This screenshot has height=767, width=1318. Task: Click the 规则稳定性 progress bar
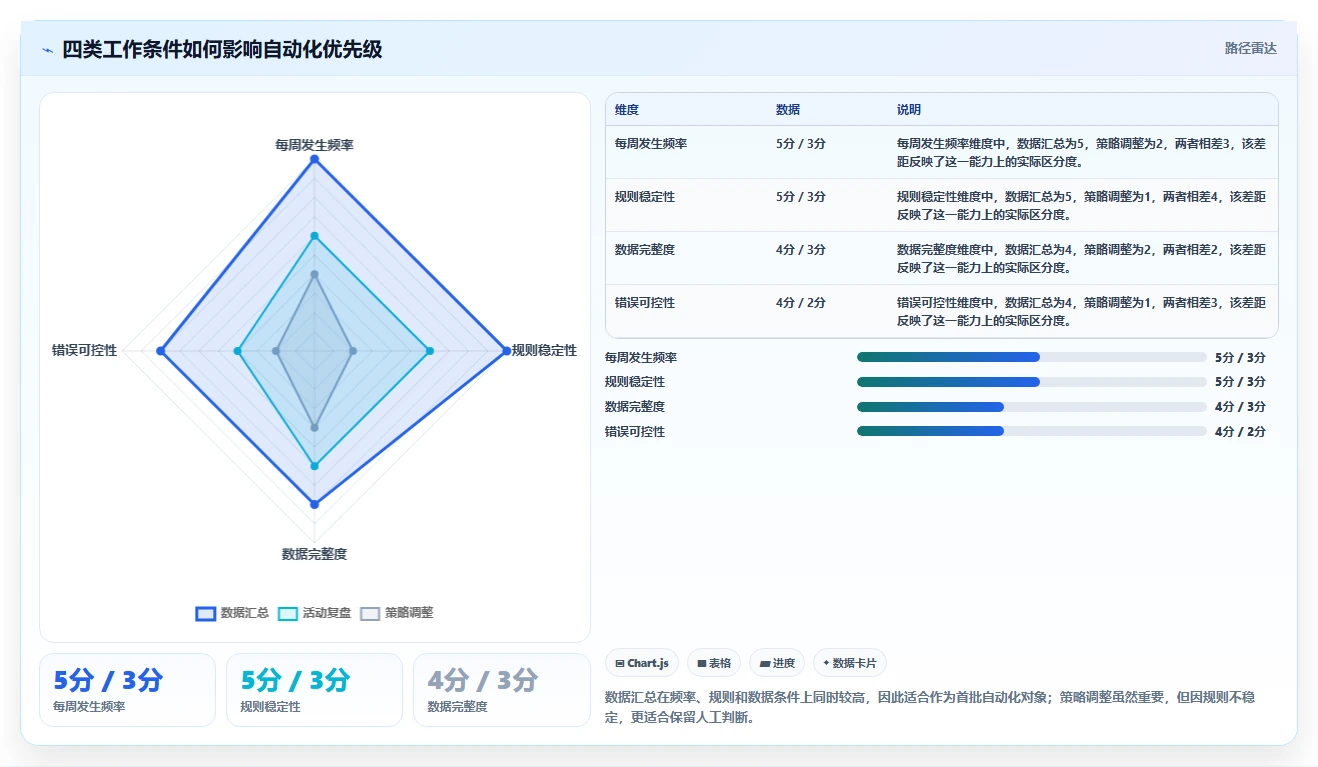(1032, 382)
